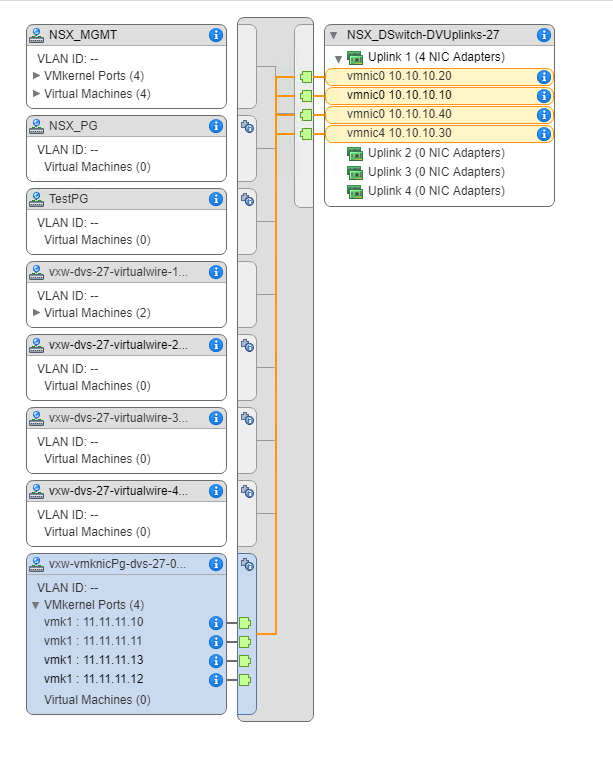
Task: Select vxw-vmknicPg-dvs-27-0 port group header
Action: tap(127, 564)
